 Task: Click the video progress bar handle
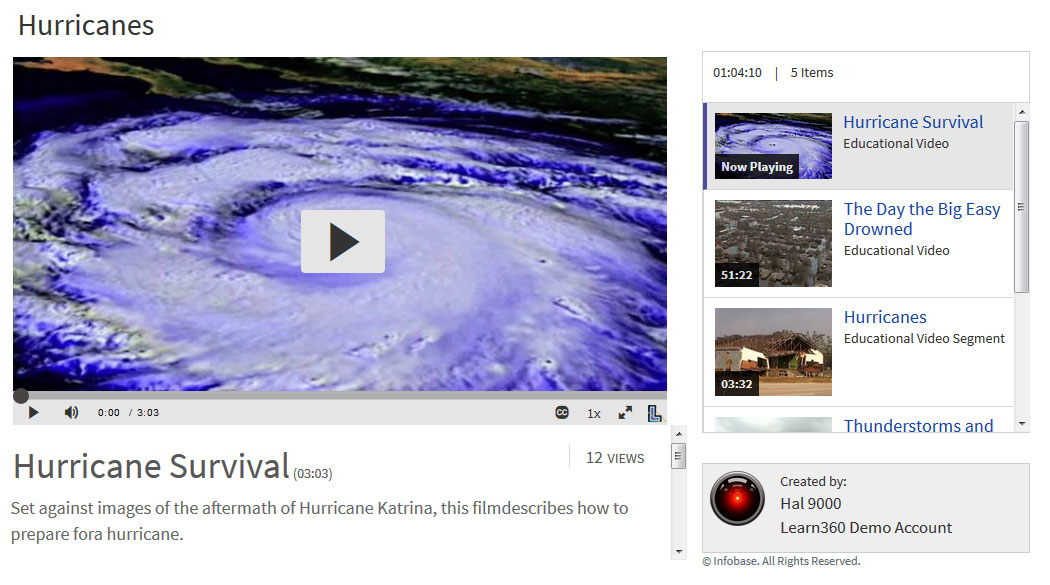coord(21,396)
